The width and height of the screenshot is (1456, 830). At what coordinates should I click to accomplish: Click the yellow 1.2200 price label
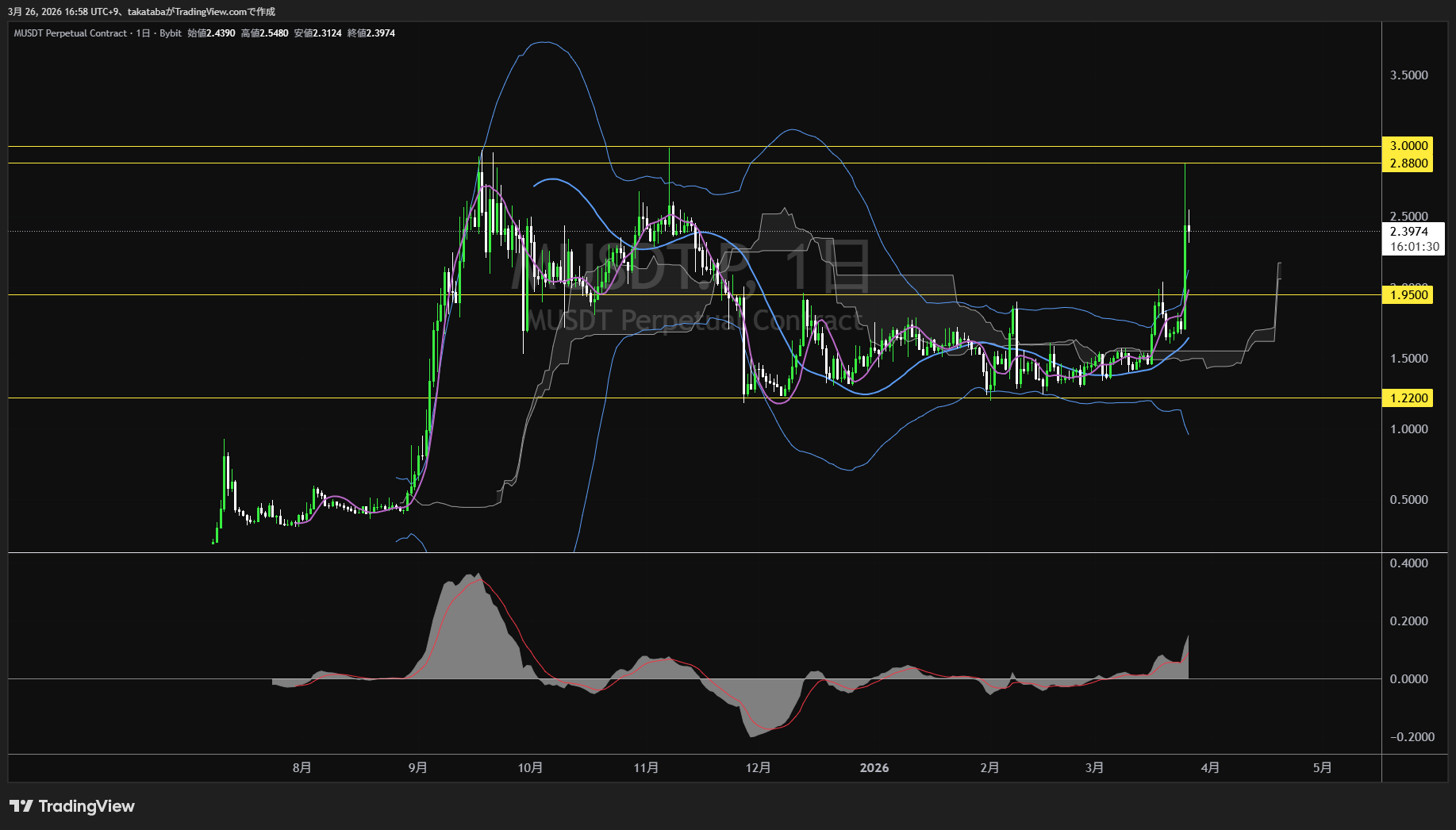pyautogui.click(x=1408, y=398)
